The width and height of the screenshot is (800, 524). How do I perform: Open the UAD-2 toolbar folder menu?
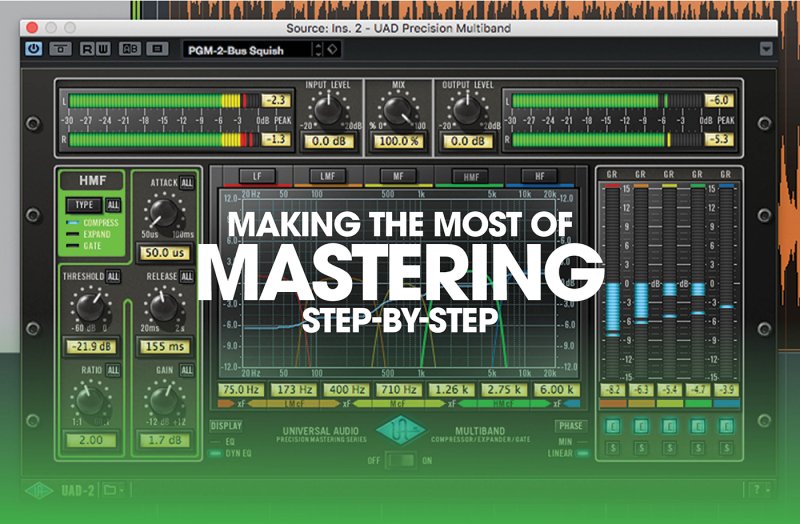click(114, 490)
